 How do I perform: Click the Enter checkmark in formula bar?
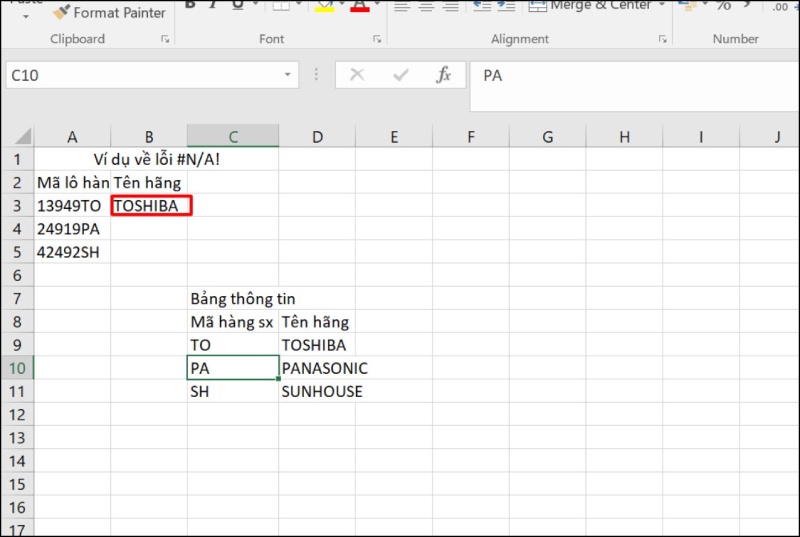click(401, 75)
